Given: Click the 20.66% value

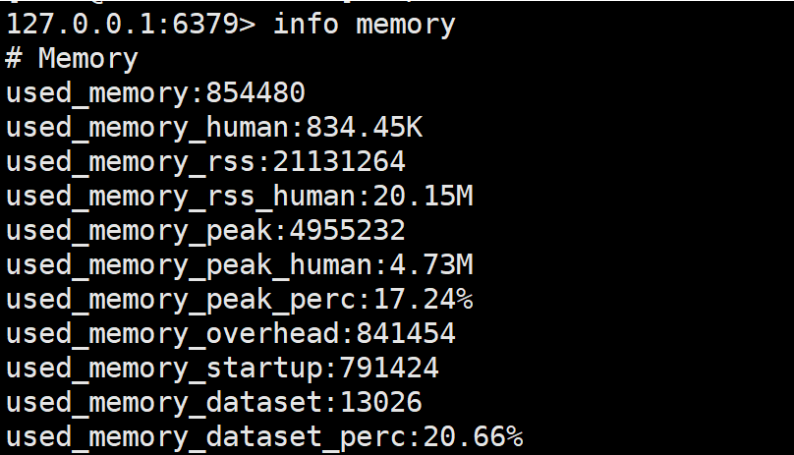Looking at the screenshot, I should (x=473, y=437).
